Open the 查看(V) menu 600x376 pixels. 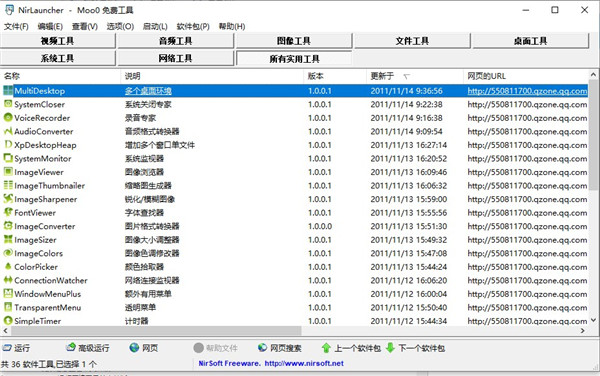[x=85, y=26]
